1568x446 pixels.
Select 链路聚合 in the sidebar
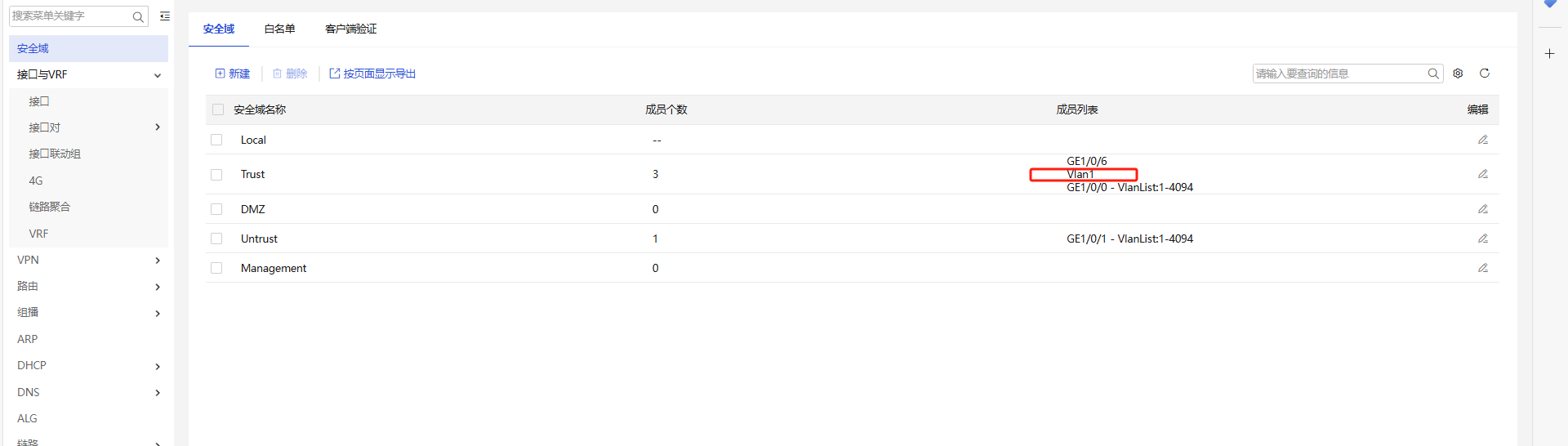[x=50, y=207]
